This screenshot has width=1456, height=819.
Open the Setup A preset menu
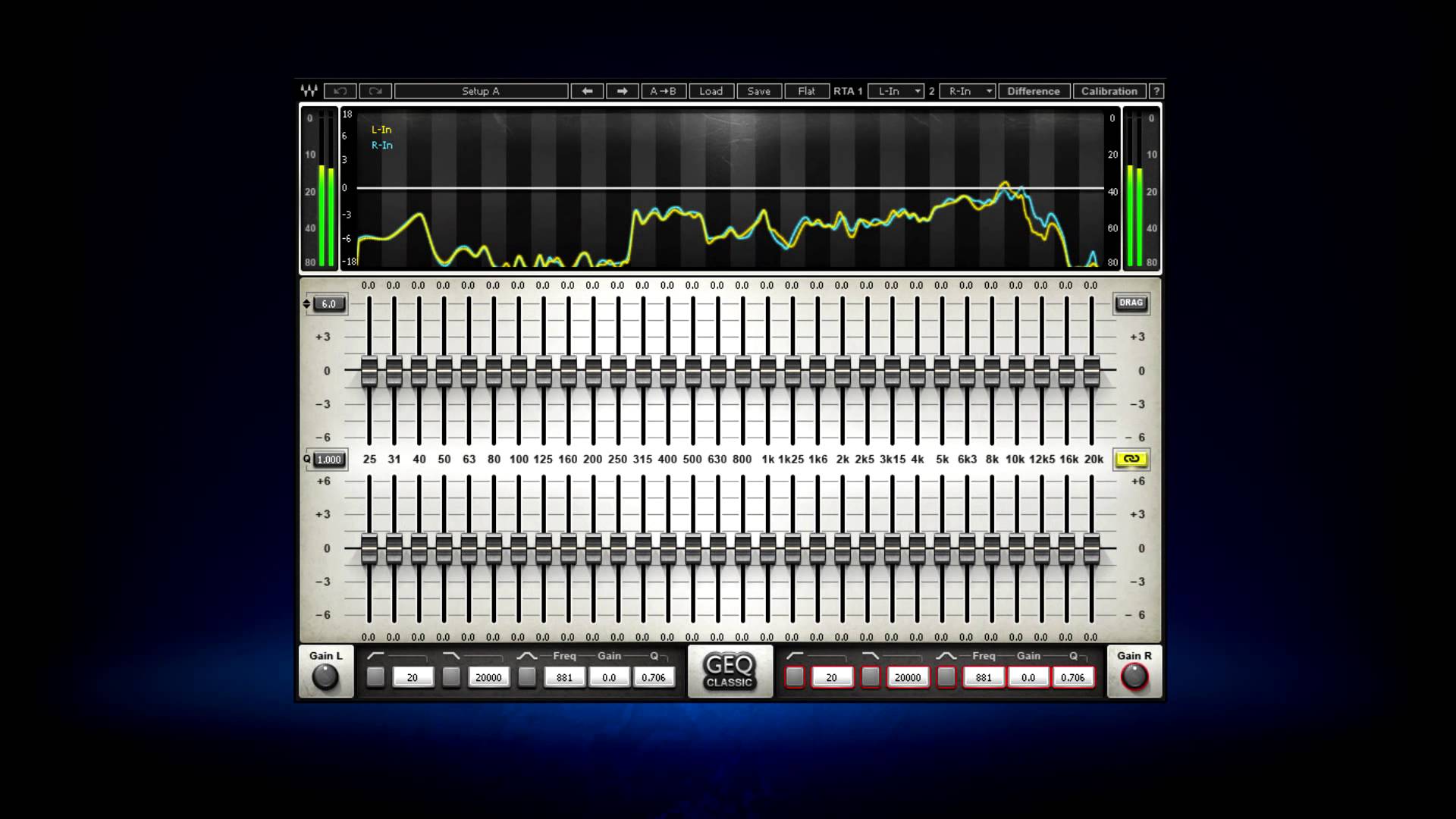click(481, 91)
